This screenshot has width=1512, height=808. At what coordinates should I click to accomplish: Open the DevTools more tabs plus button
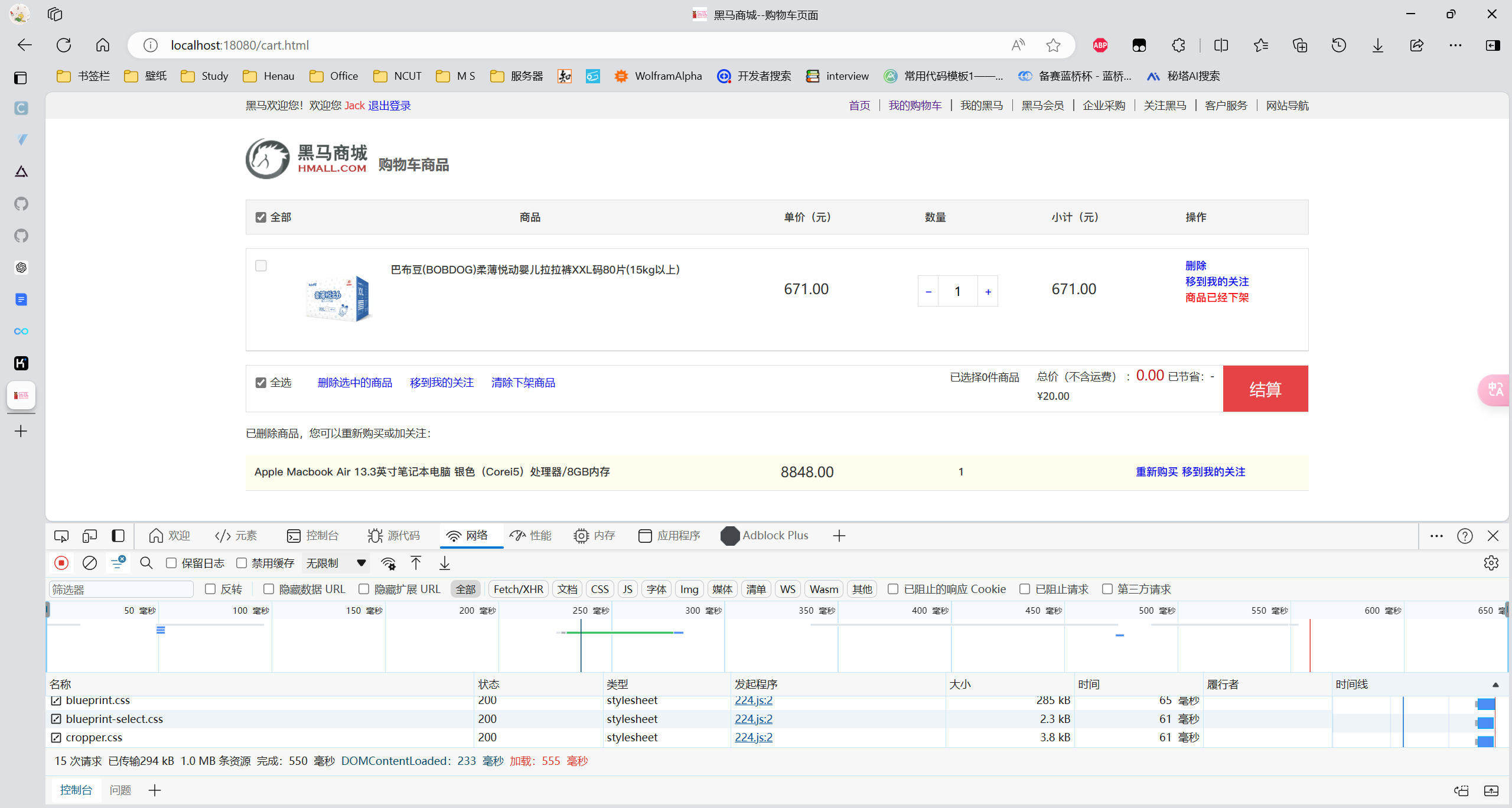[x=839, y=536]
